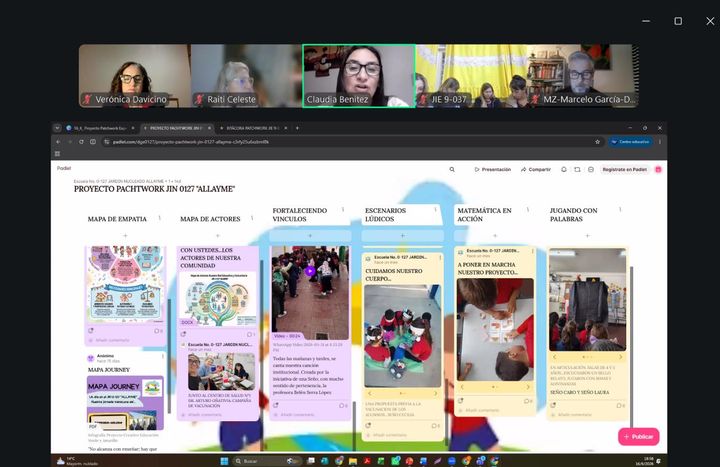Viewport: 720px width, 467px height.
Task: Open JUGANDO CON PALABRAS column options menu
Action: click(x=620, y=210)
